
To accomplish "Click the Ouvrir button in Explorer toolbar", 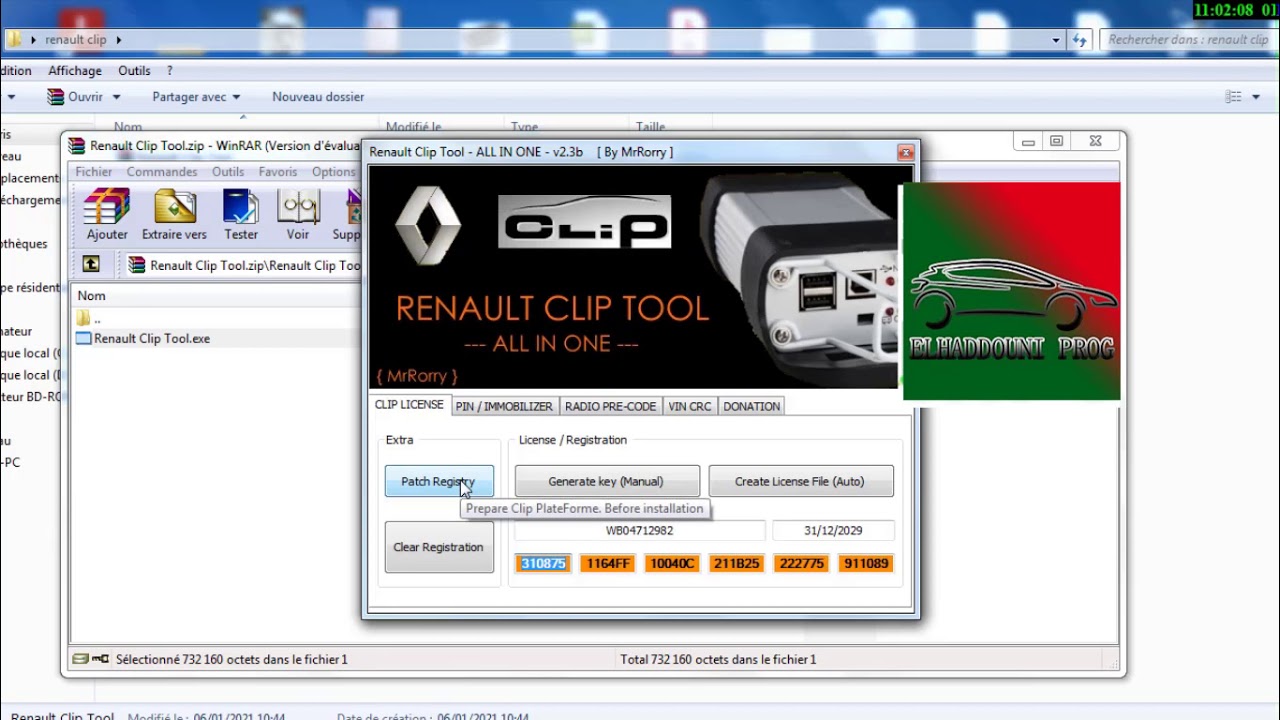I will point(76,97).
